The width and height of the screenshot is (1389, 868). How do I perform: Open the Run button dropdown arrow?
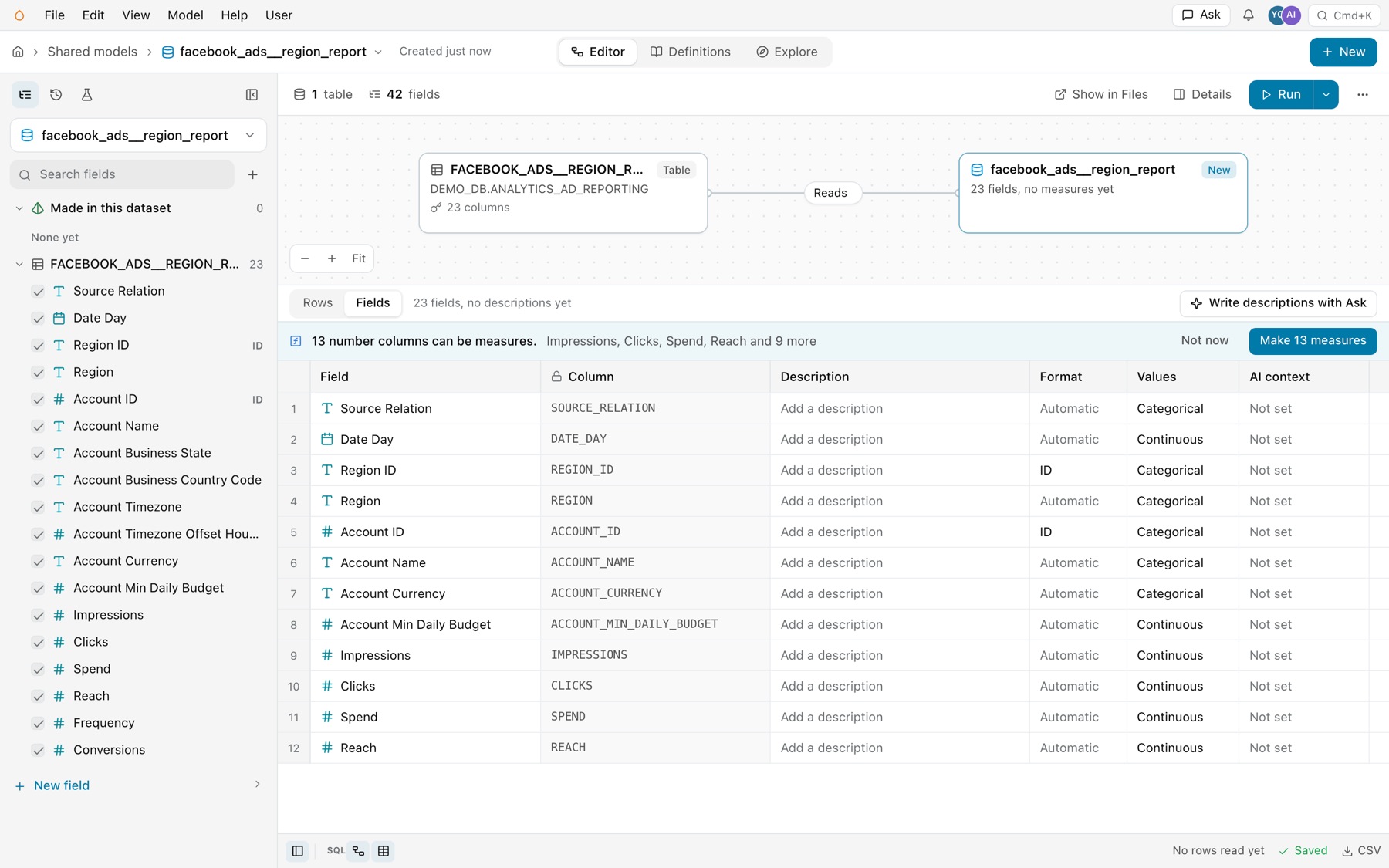(1326, 94)
